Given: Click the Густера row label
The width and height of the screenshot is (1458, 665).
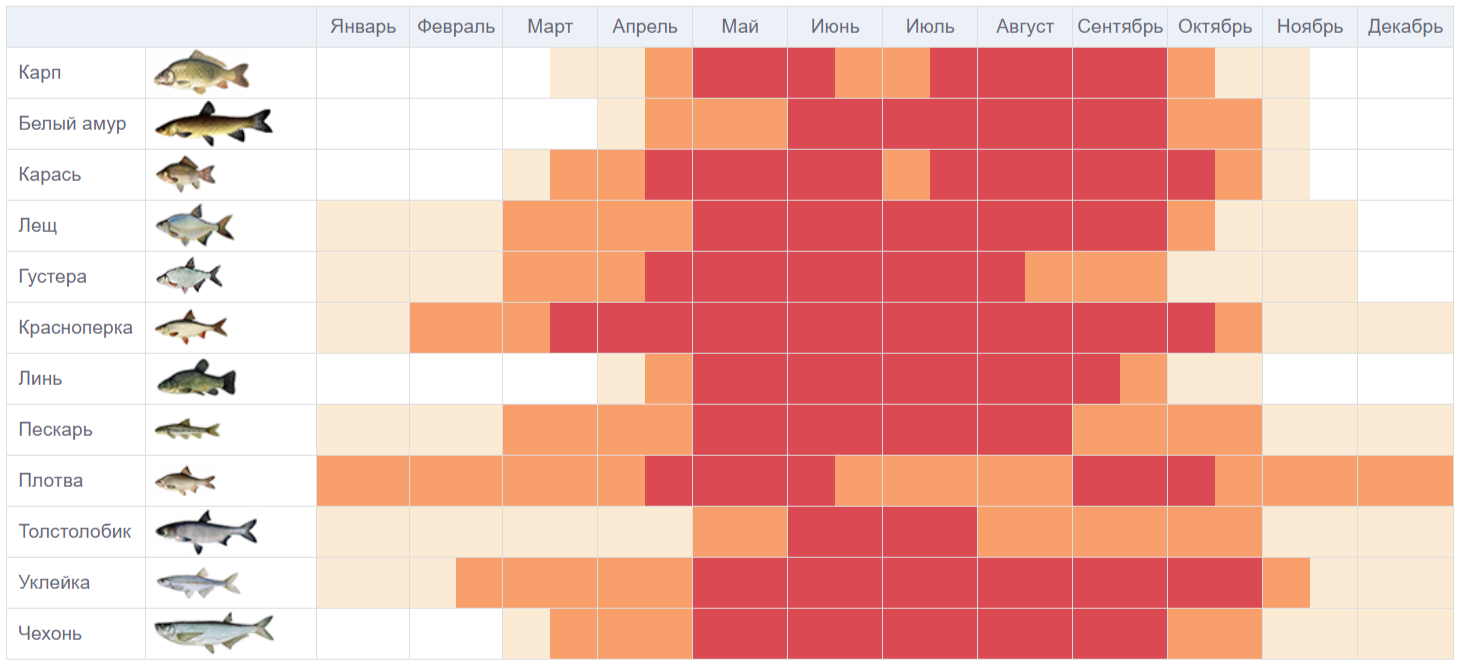Looking at the screenshot, I should click(x=52, y=276).
